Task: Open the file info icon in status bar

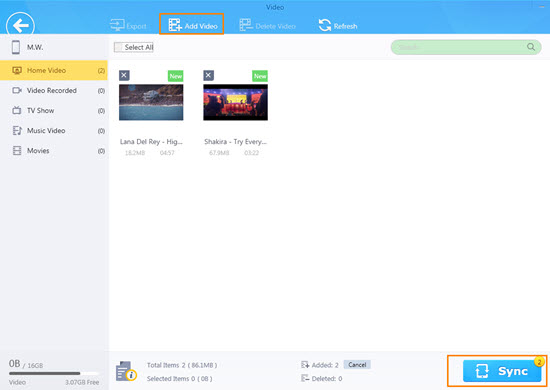Action: (x=126, y=372)
